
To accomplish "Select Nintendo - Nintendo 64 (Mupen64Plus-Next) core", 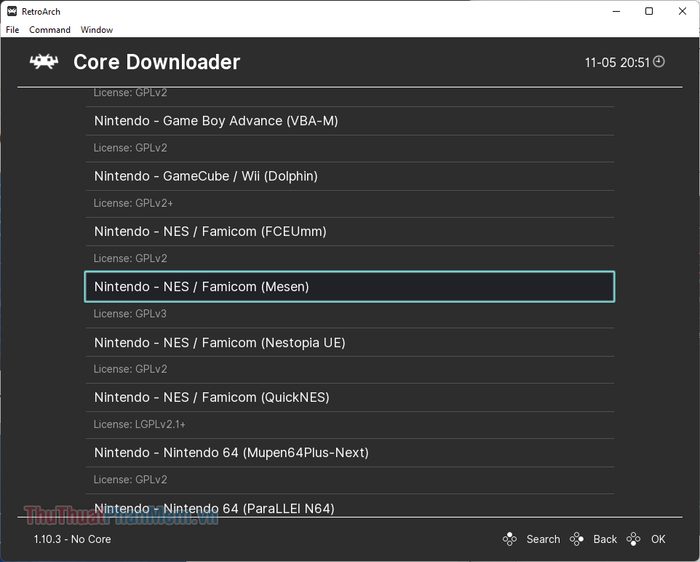I will 350,453.
